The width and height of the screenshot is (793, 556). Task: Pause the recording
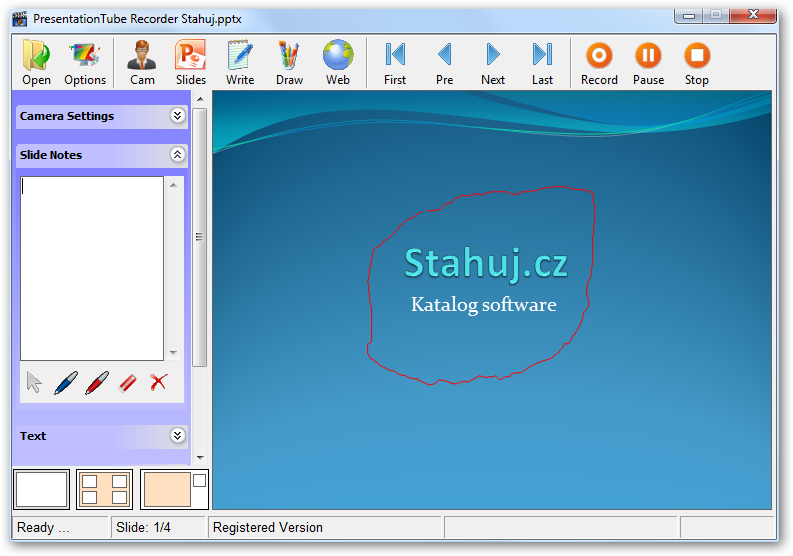[x=648, y=63]
